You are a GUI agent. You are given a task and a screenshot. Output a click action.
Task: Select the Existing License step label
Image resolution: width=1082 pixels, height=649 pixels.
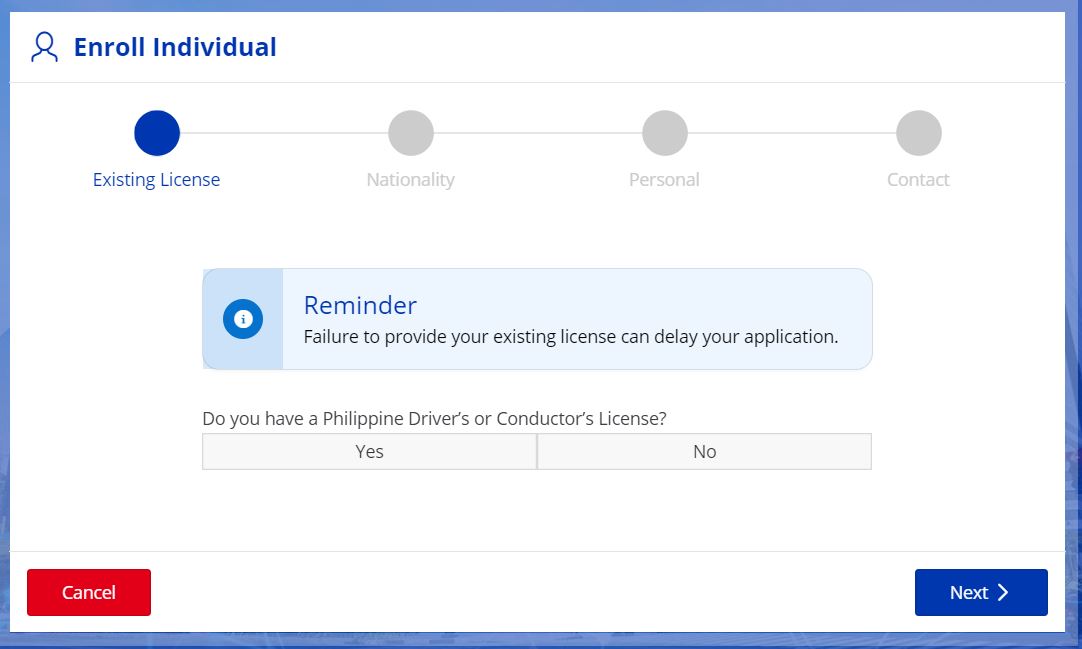click(x=156, y=179)
